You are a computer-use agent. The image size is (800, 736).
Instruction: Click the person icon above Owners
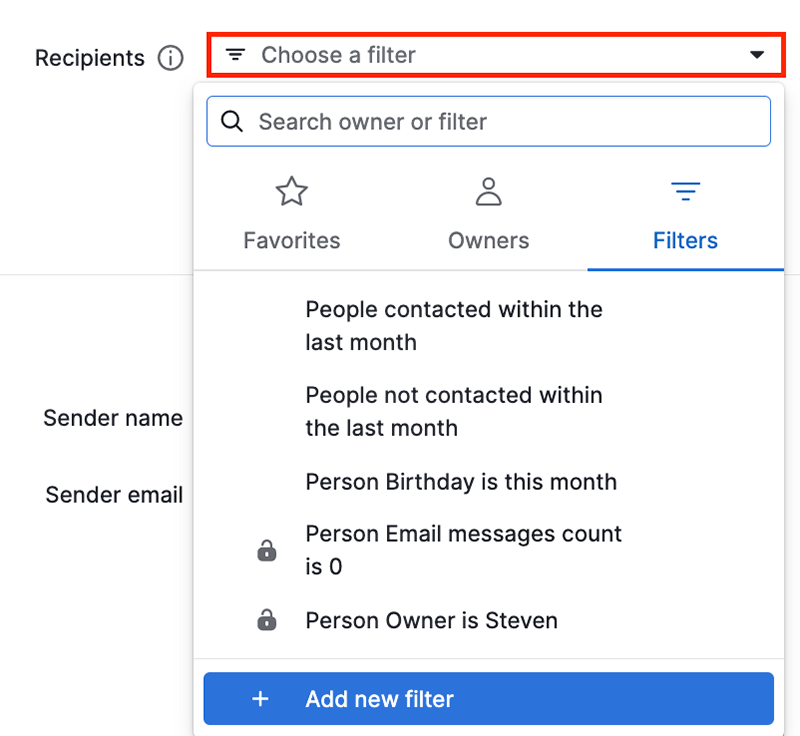point(488,191)
